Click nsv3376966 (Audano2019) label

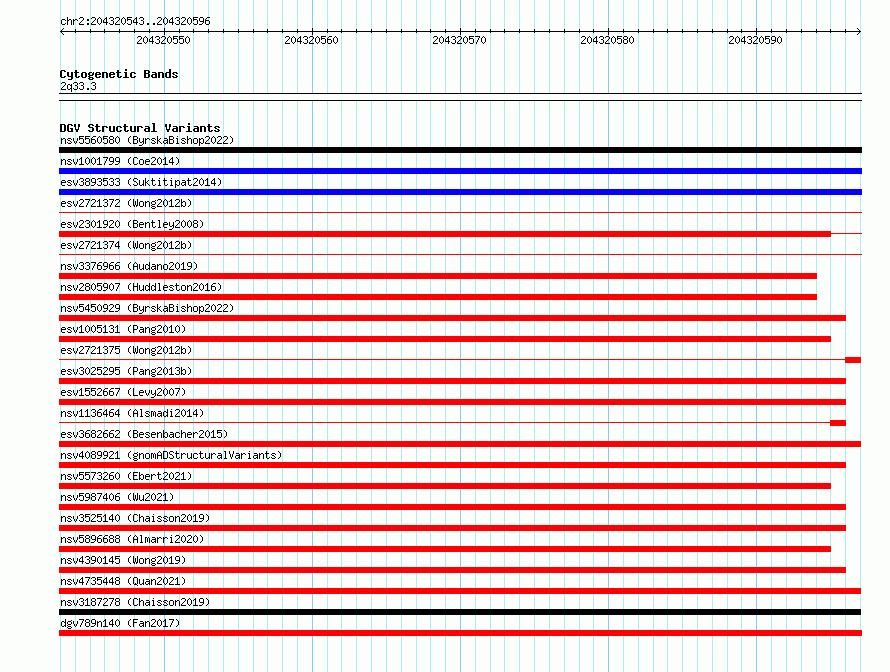coord(129,266)
